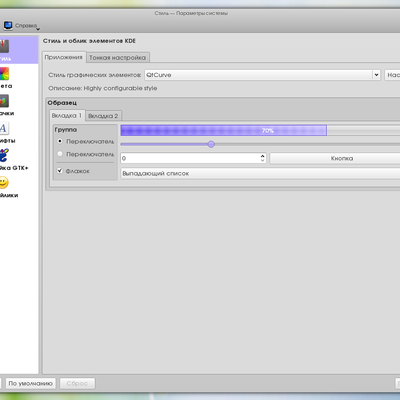400x400 pixels.
Task: Click the Стиль и облик элементов KDE heading
Action: [x=89, y=41]
